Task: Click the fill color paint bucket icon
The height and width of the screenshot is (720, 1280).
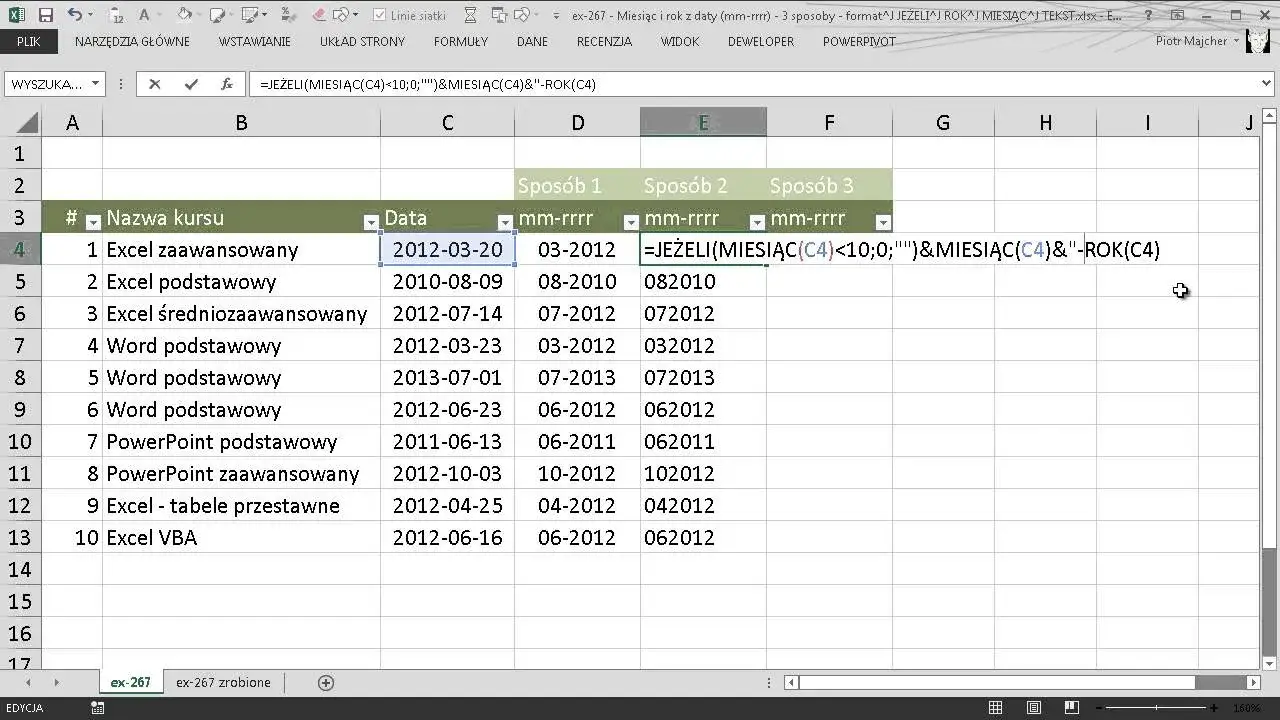Action: [184, 15]
